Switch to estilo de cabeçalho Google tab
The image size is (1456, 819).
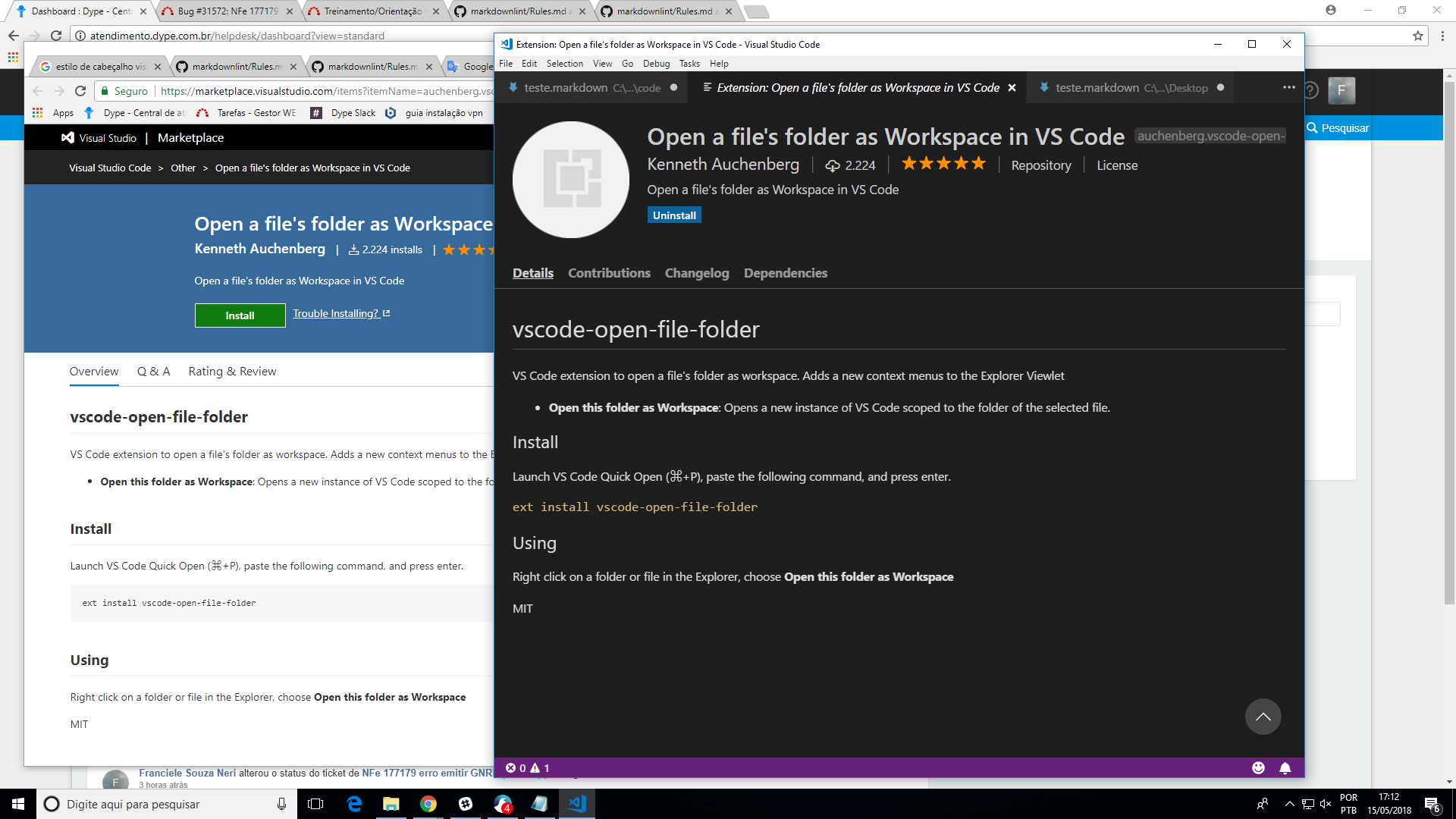pyautogui.click(x=99, y=67)
